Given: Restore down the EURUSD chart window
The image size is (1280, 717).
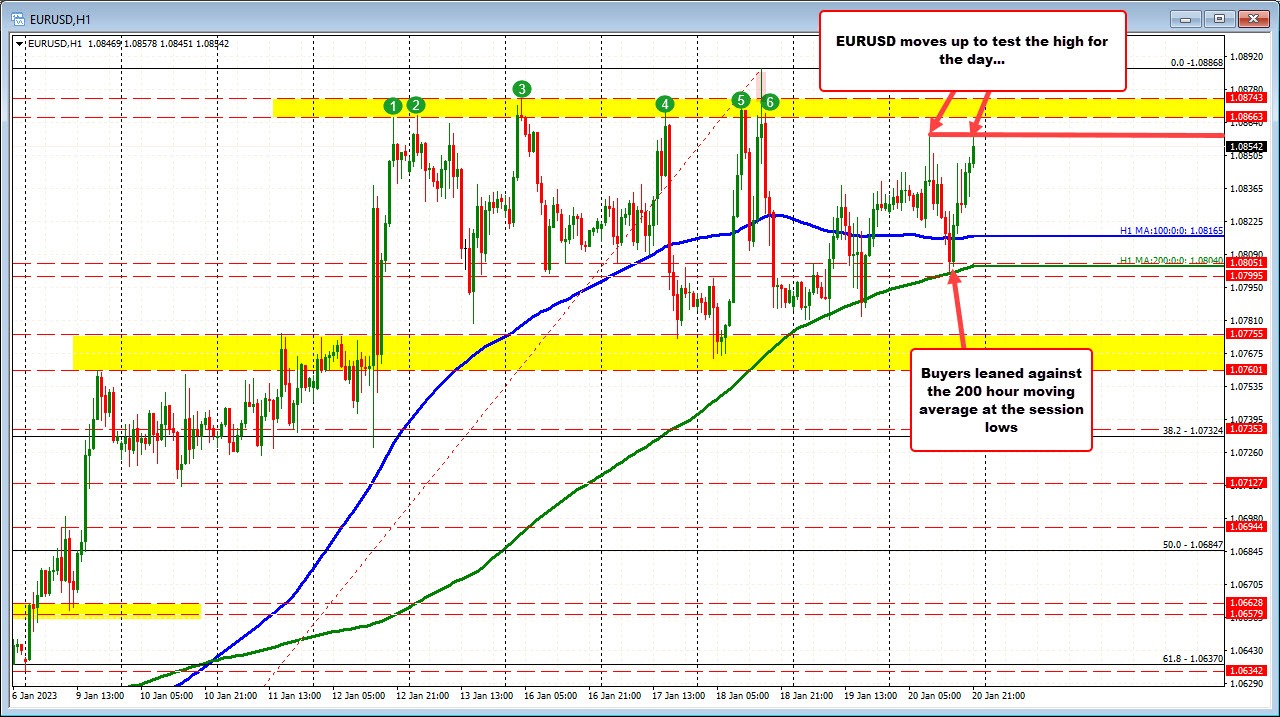Looking at the screenshot, I should click(1219, 18).
